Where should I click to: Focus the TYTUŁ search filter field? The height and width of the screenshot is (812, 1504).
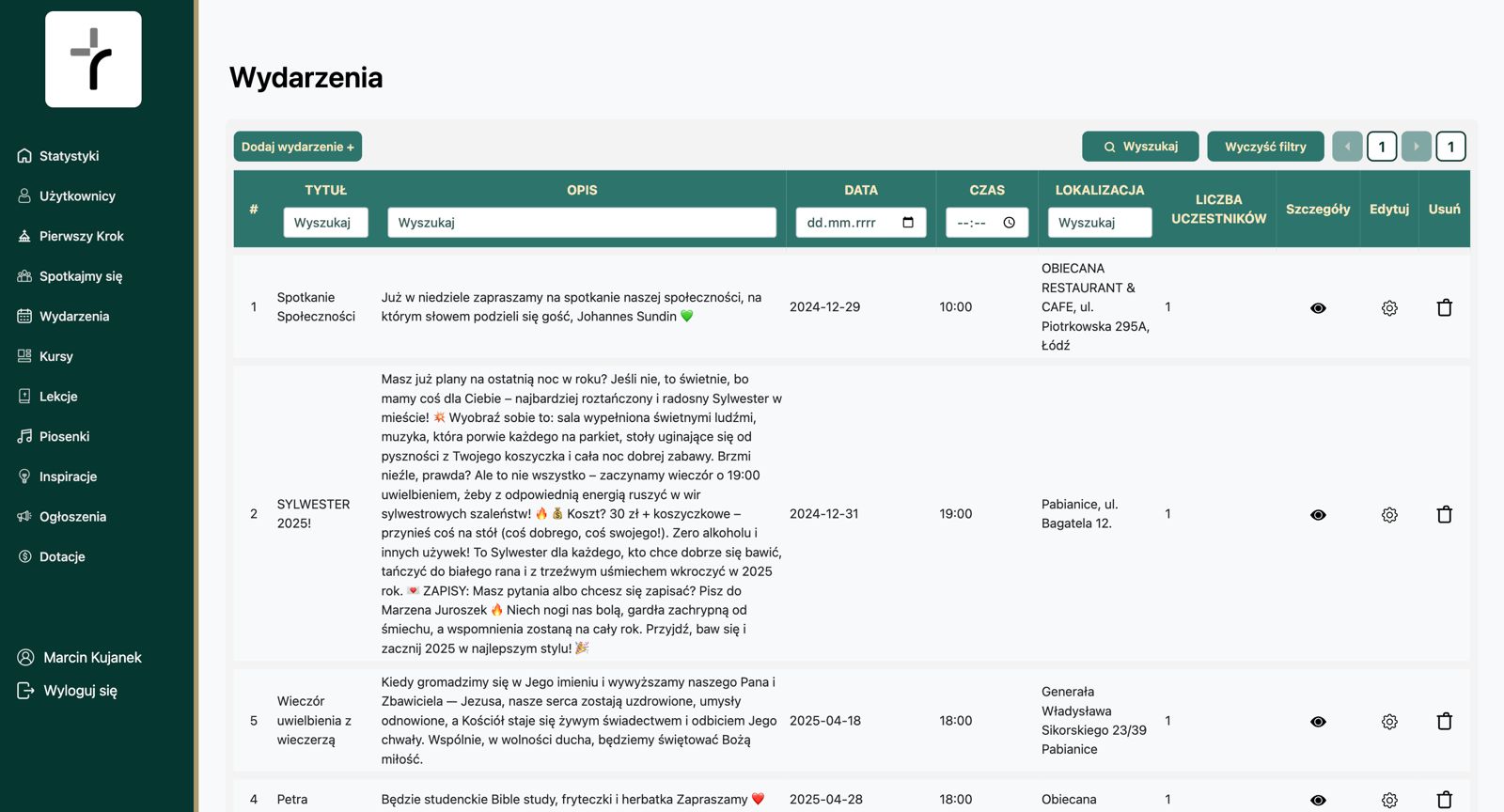pyautogui.click(x=325, y=223)
